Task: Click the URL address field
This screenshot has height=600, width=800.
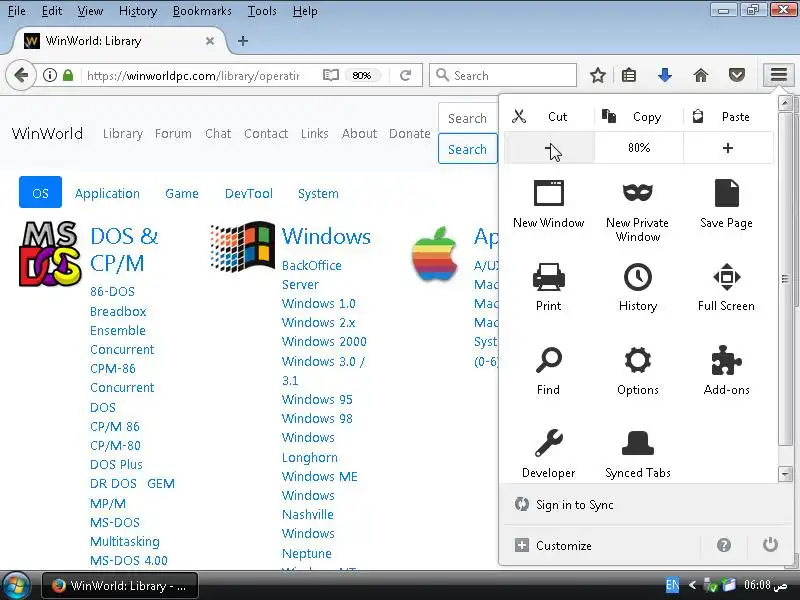Action: [x=193, y=76]
